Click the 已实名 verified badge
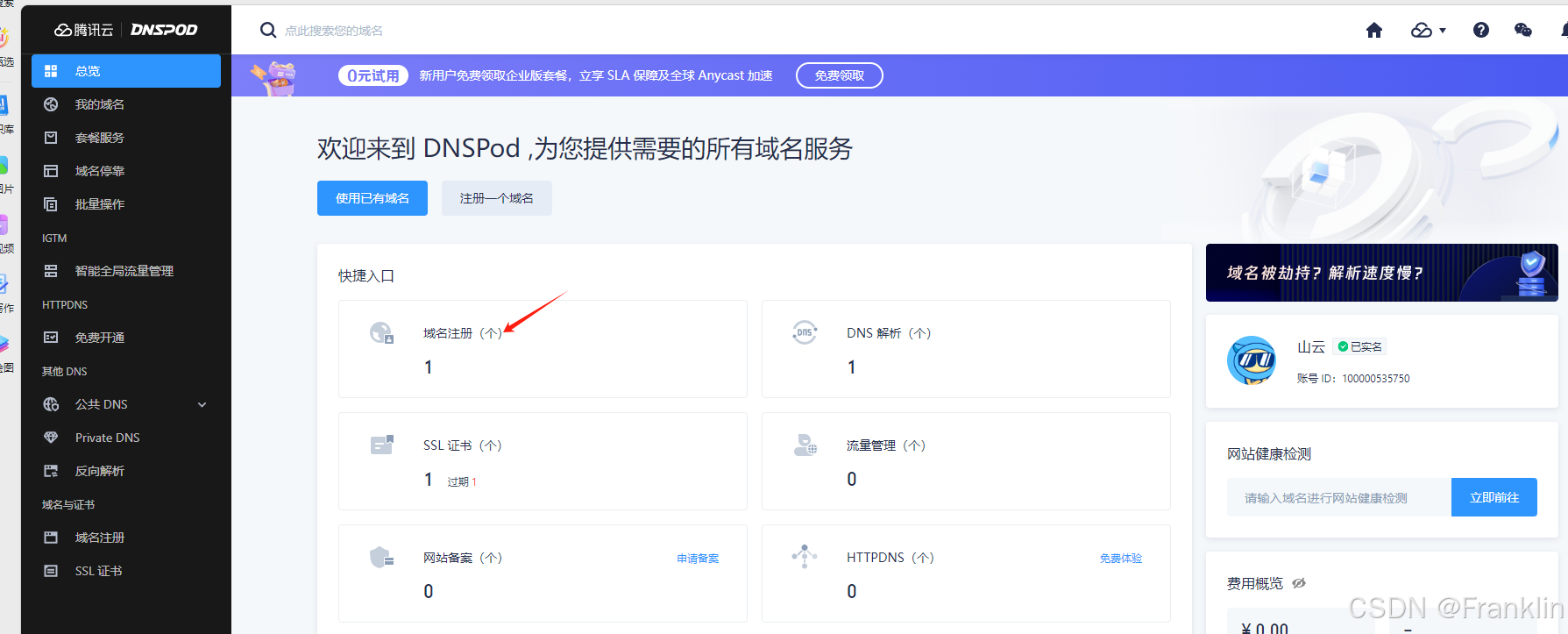 coord(1359,347)
